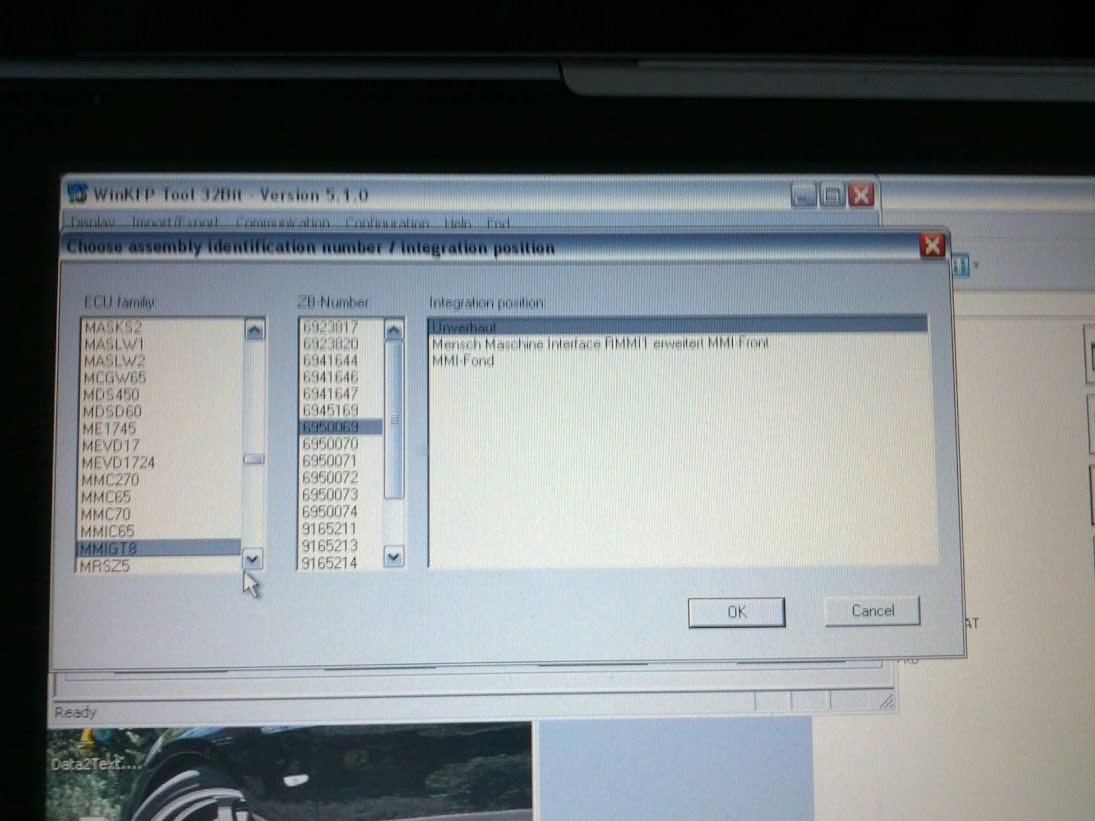Open Communication menu in WinKFP window
The height and width of the screenshot is (821, 1095).
pos(282,223)
